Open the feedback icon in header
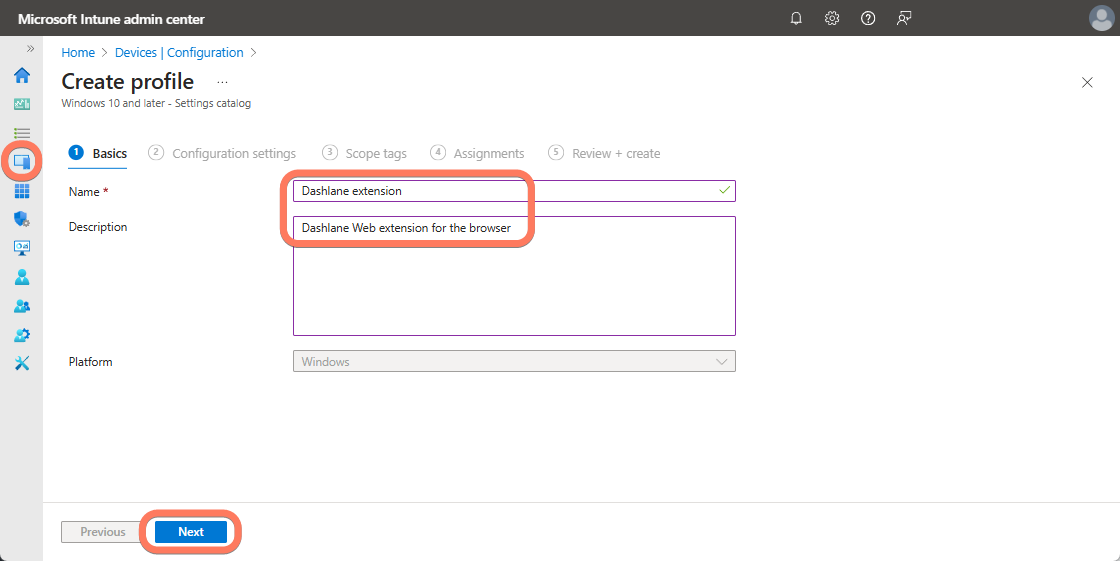 pyautogui.click(x=904, y=18)
